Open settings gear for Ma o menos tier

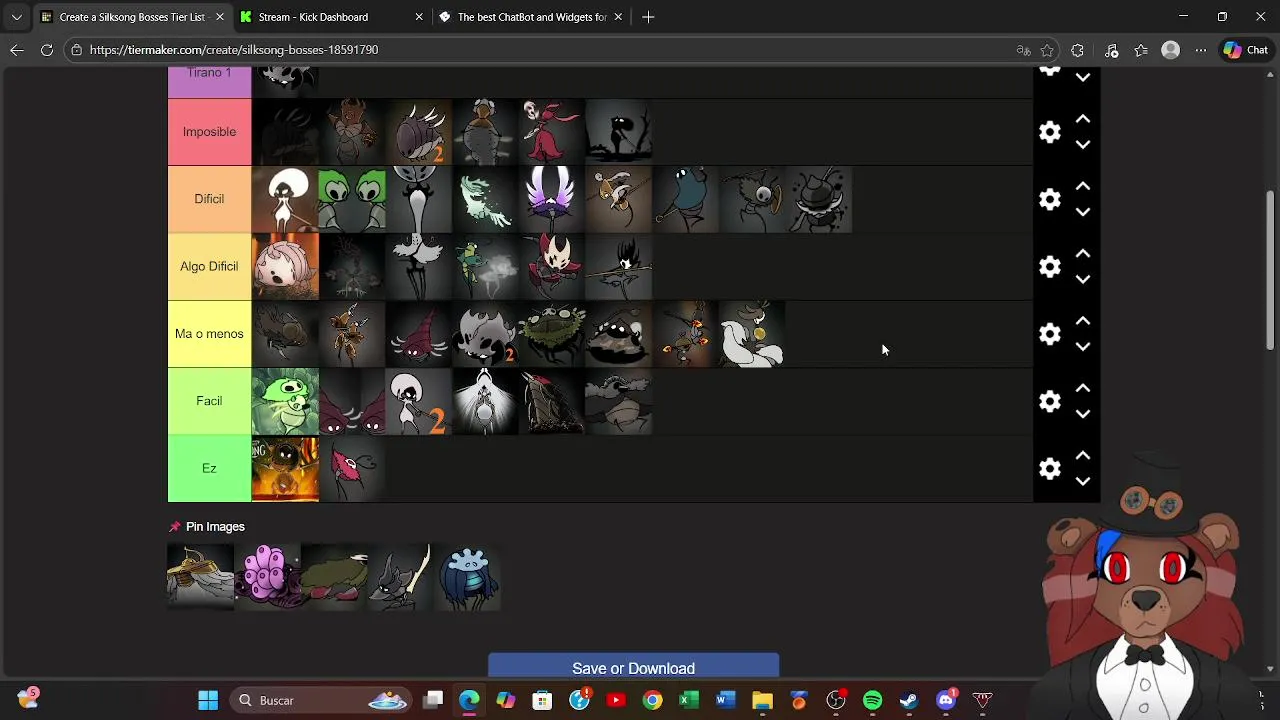coord(1049,334)
